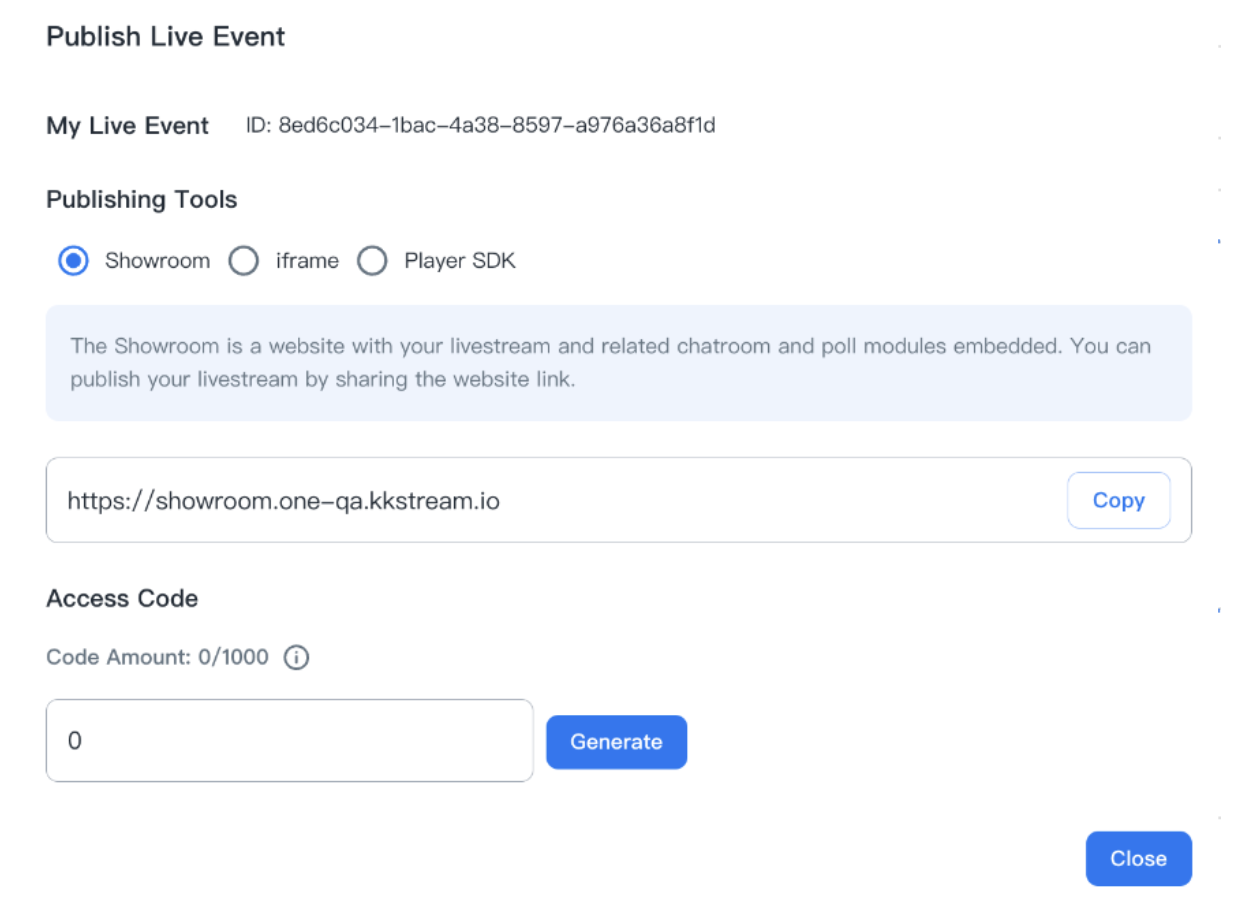Click the Publish Live Event title

166,37
